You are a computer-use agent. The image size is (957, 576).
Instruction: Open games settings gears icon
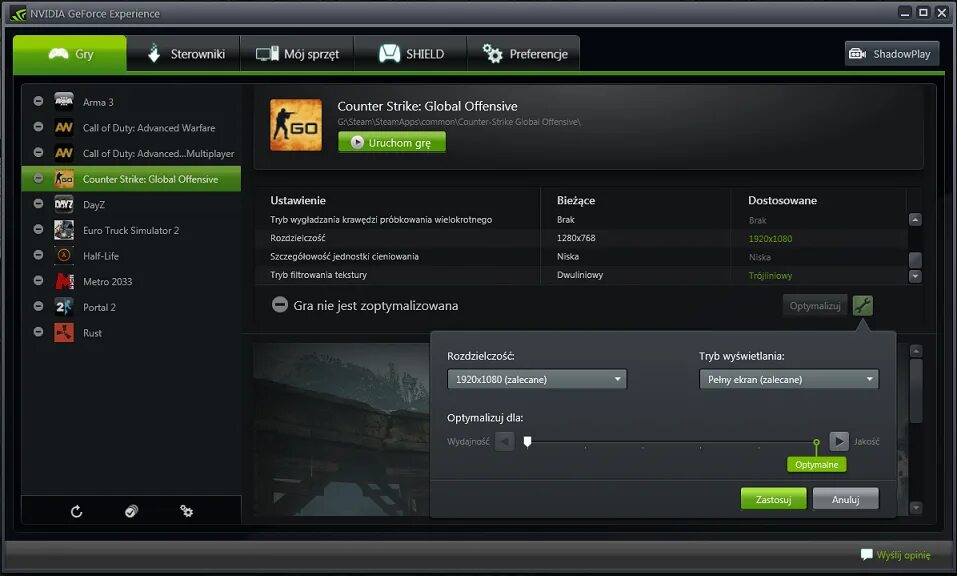coord(186,511)
